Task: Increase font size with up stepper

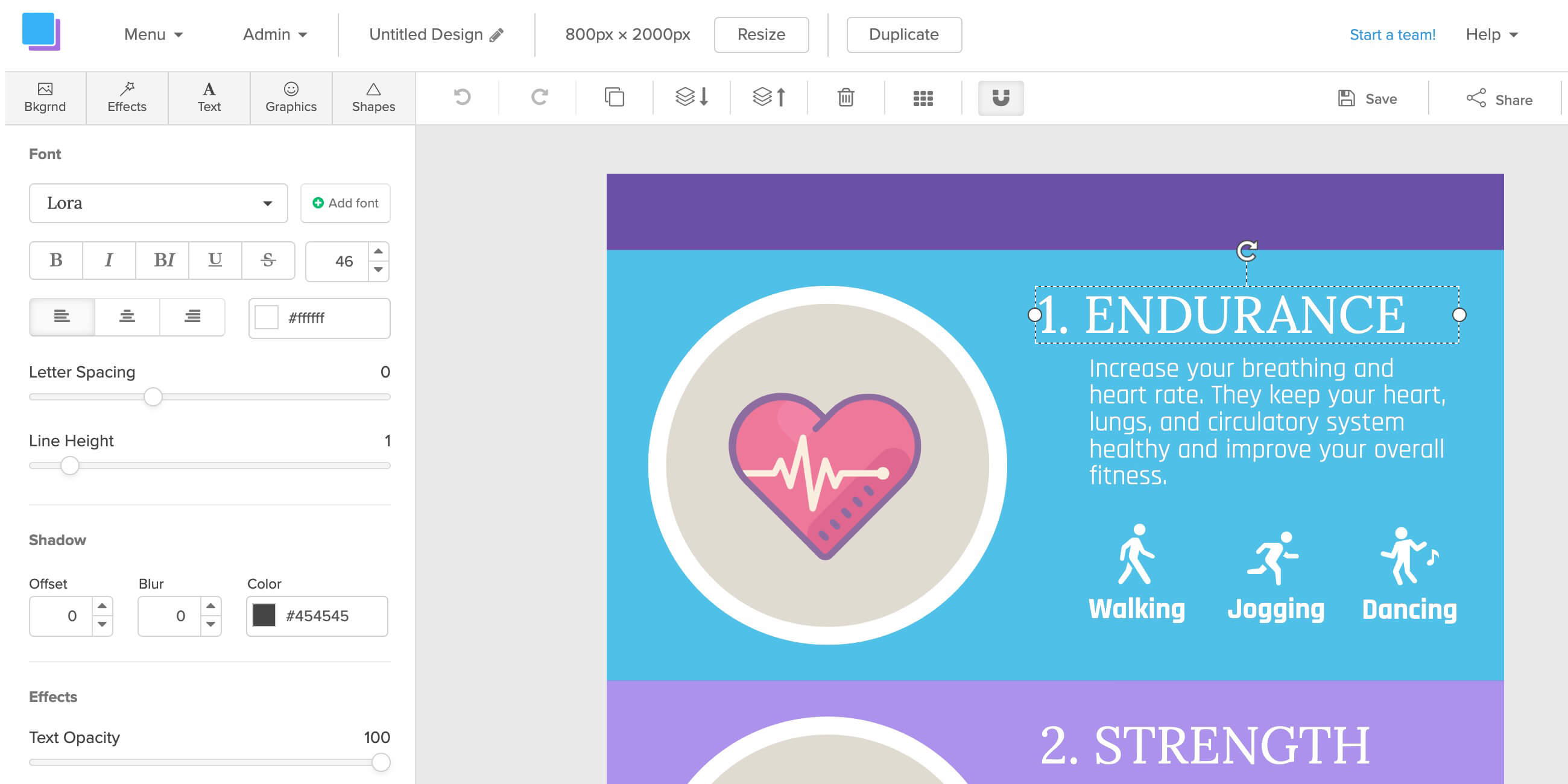Action: [379, 251]
